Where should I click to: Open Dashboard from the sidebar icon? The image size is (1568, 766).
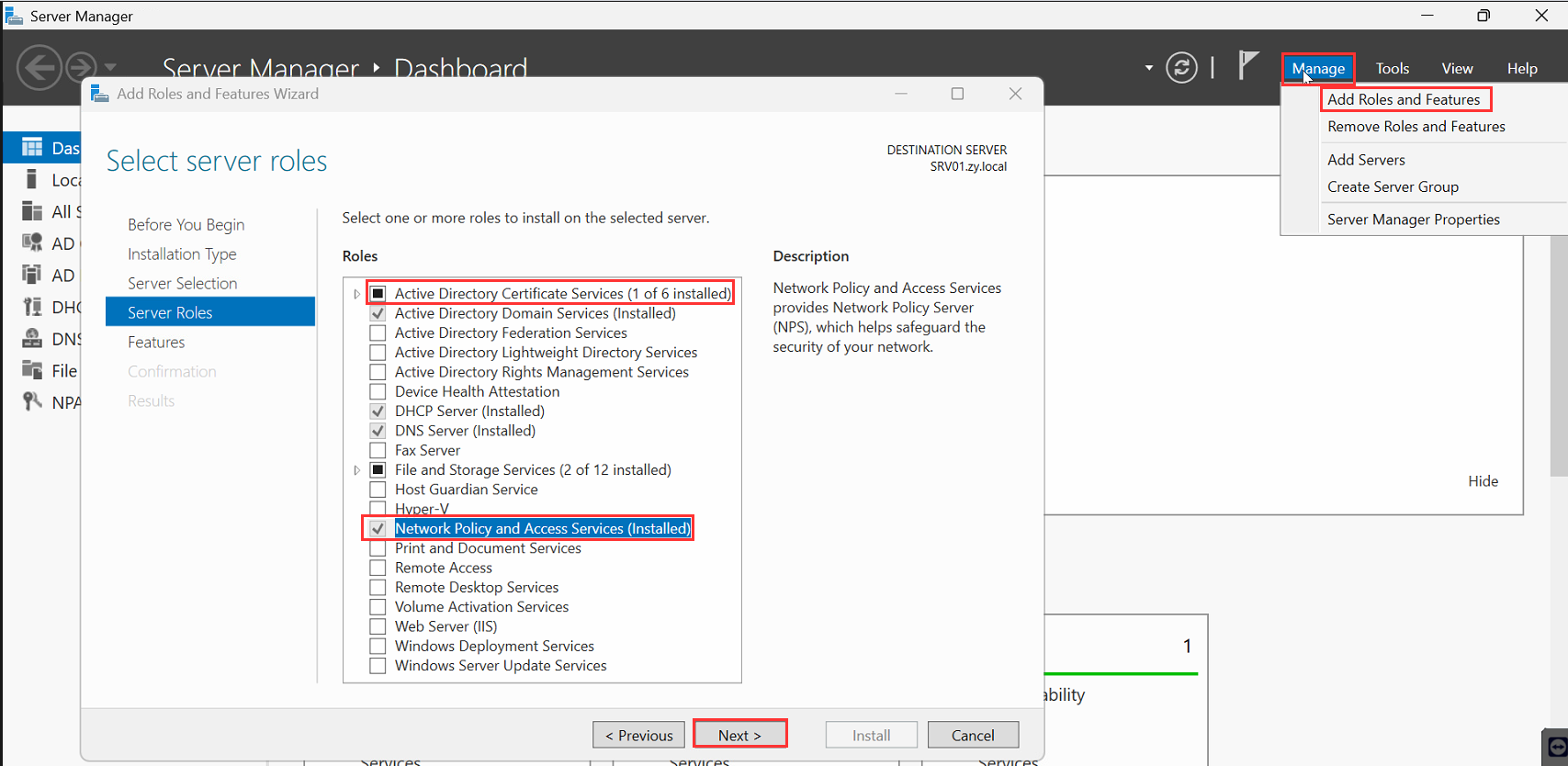coord(32,147)
